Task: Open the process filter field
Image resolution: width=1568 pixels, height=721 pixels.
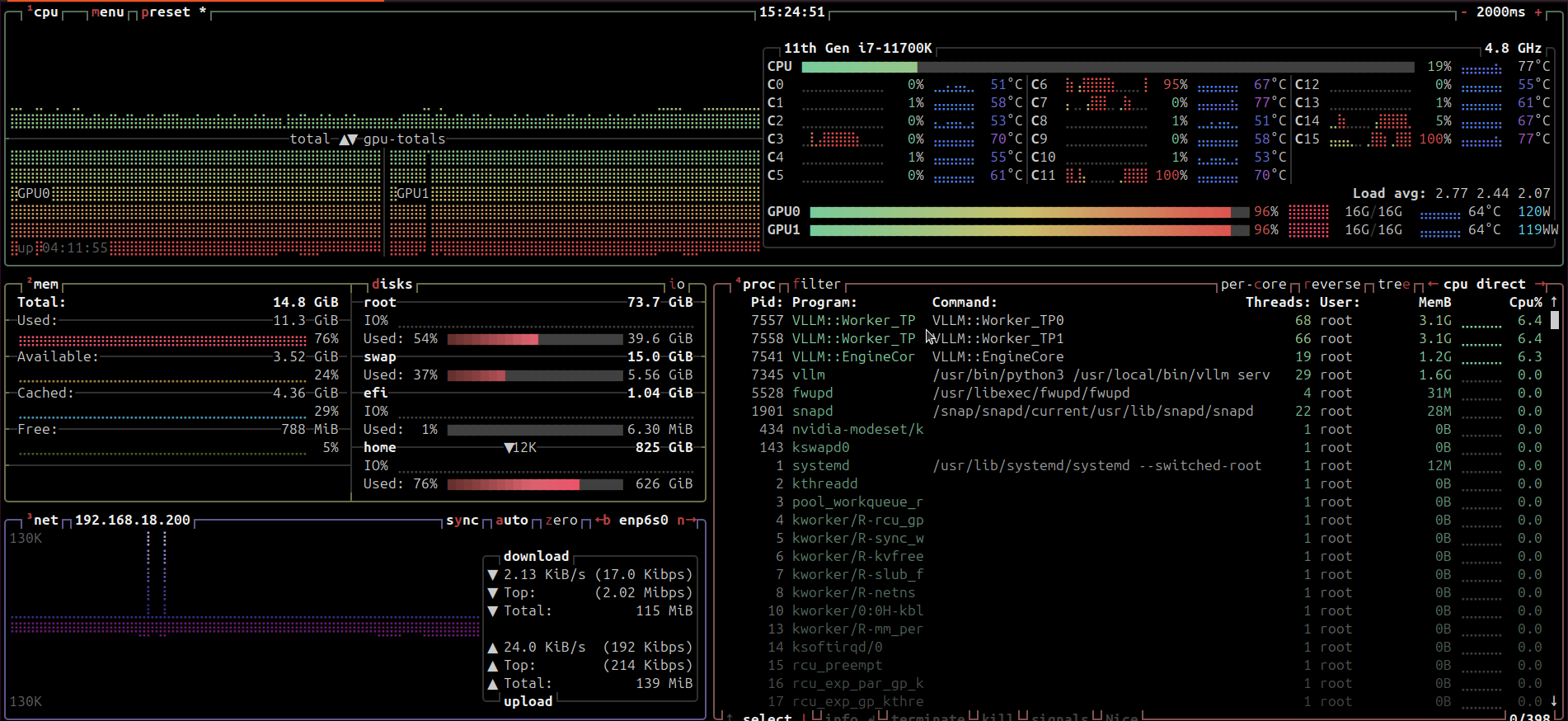Action: click(x=817, y=285)
